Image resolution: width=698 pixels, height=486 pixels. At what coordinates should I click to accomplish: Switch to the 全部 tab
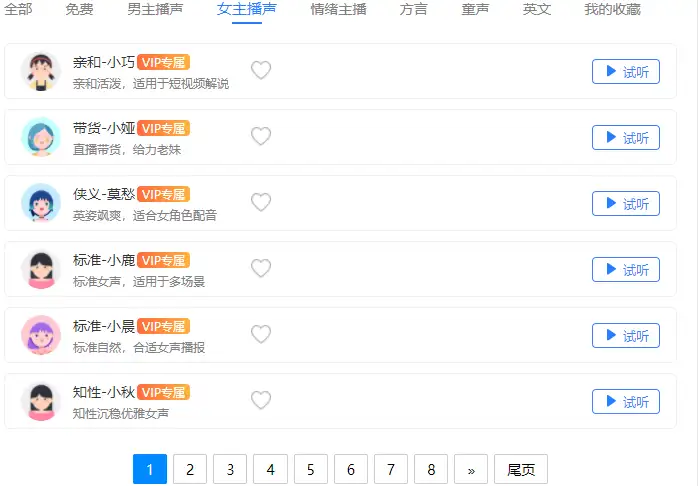click(18, 9)
